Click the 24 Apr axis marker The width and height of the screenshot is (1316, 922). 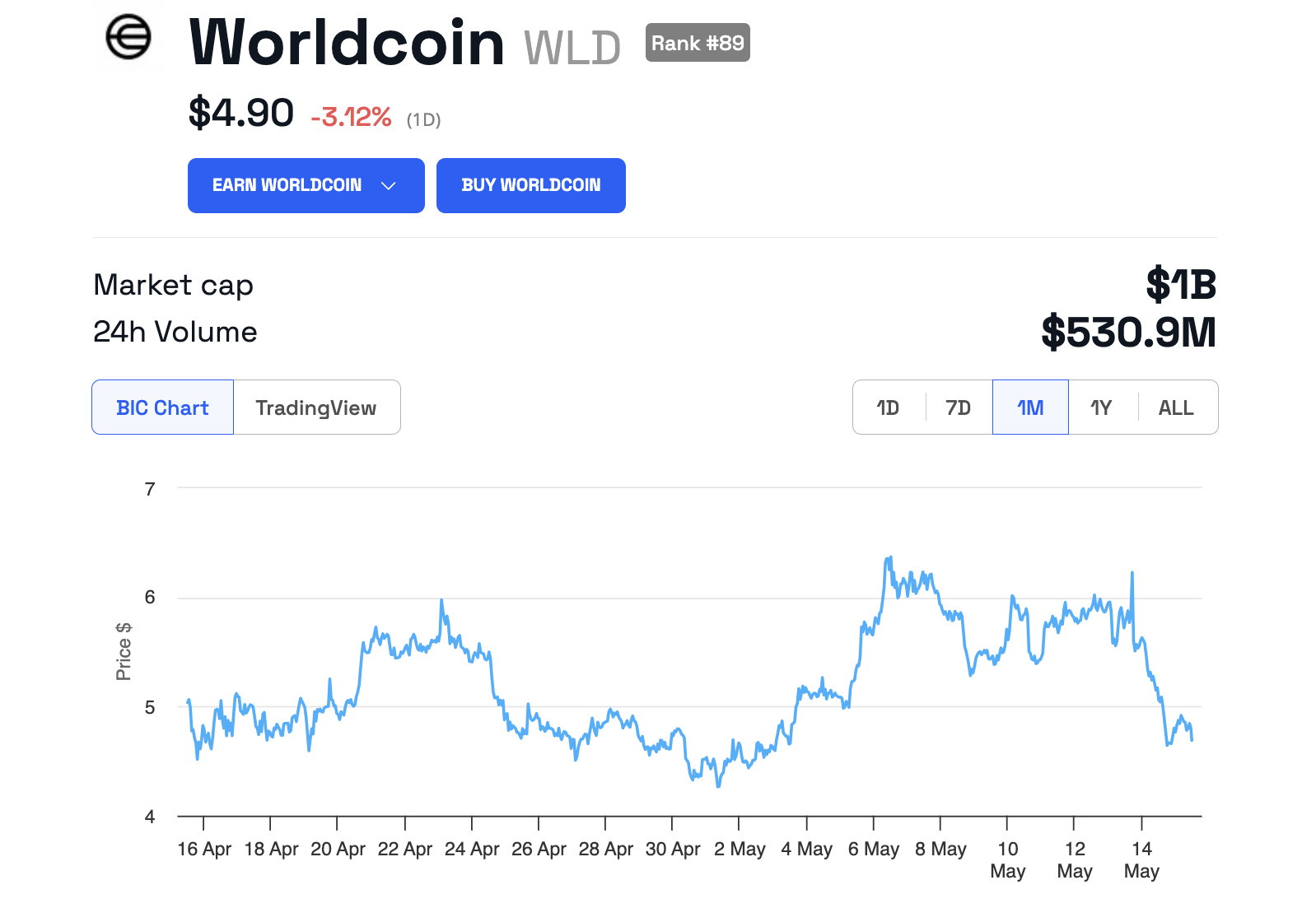[x=472, y=849]
